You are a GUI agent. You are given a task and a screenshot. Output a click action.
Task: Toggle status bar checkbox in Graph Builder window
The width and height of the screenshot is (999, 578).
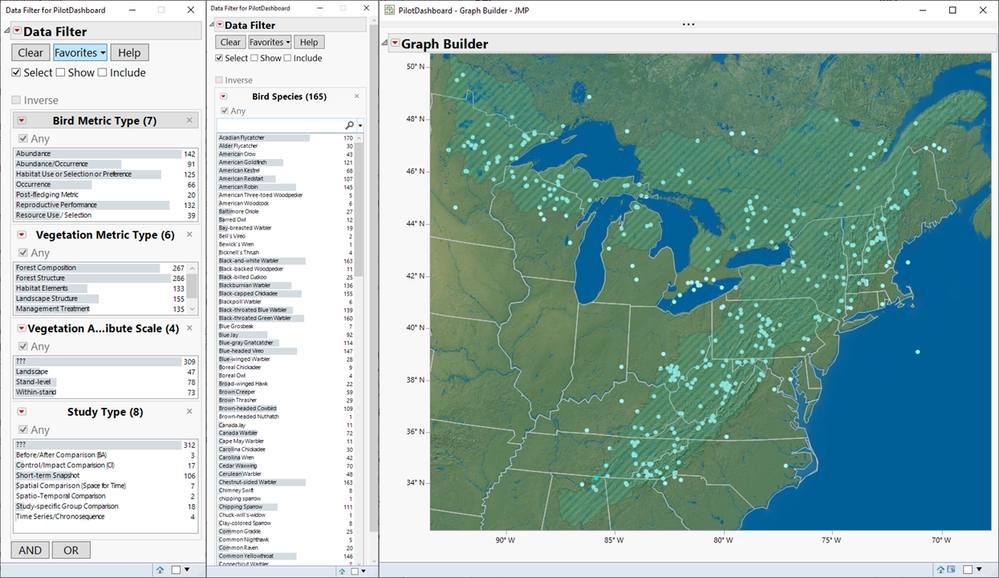pyautogui.click(x=967, y=569)
